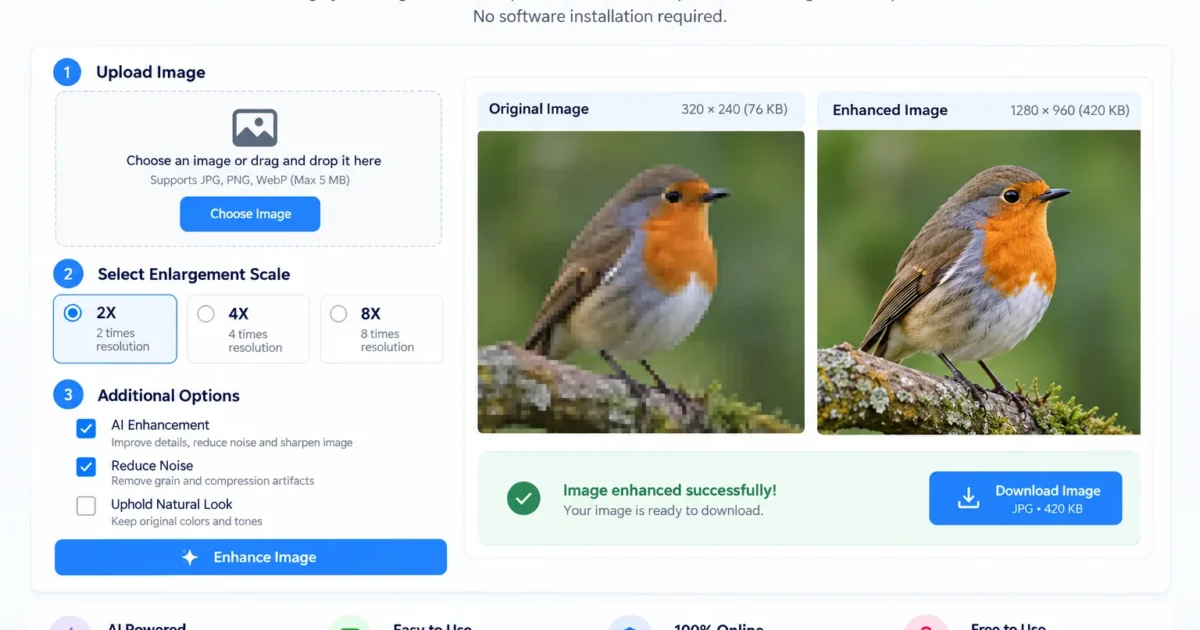
Task: Click the download arrow icon
Action: (x=968, y=498)
